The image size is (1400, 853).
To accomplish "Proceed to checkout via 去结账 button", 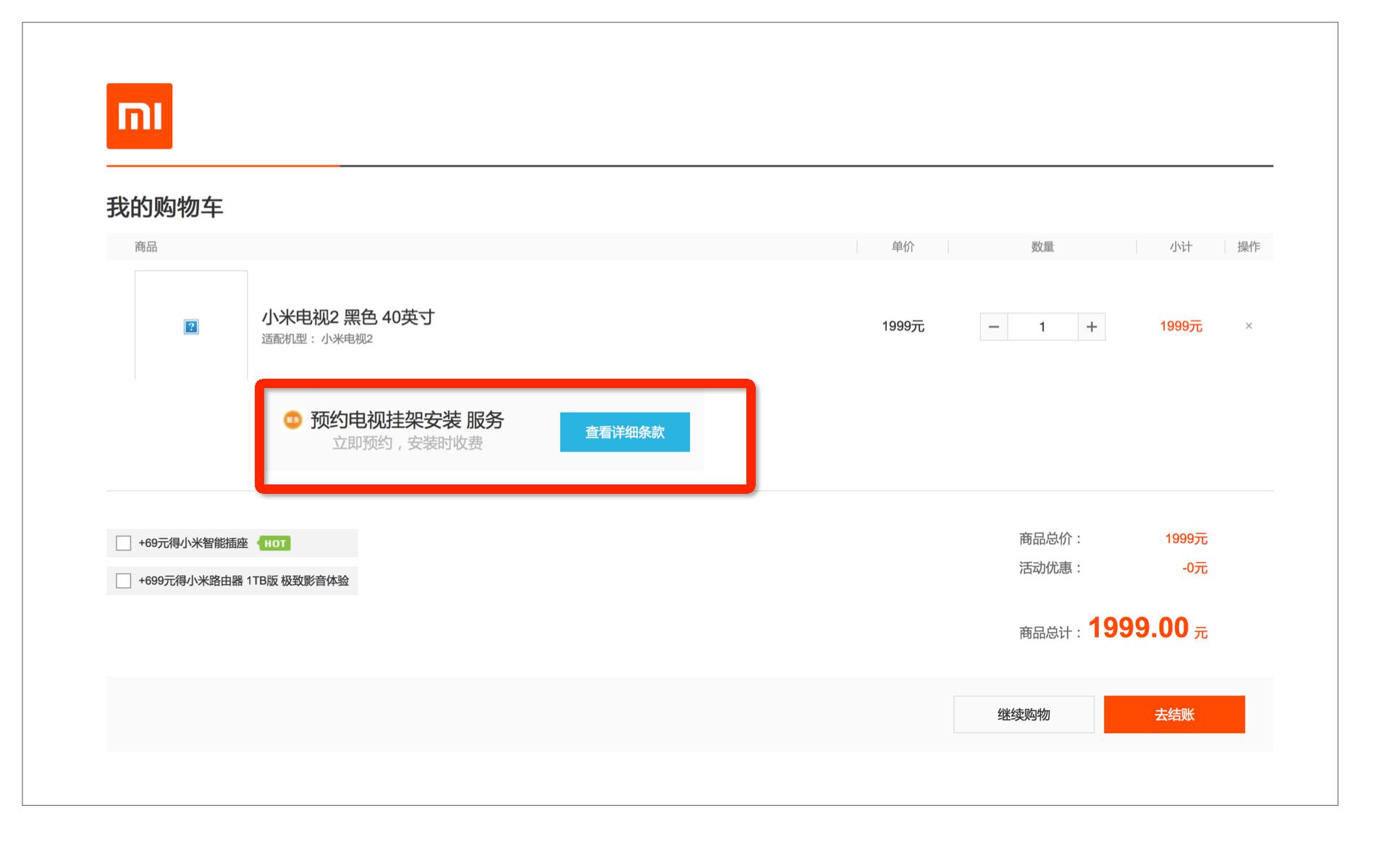I will [1173, 715].
